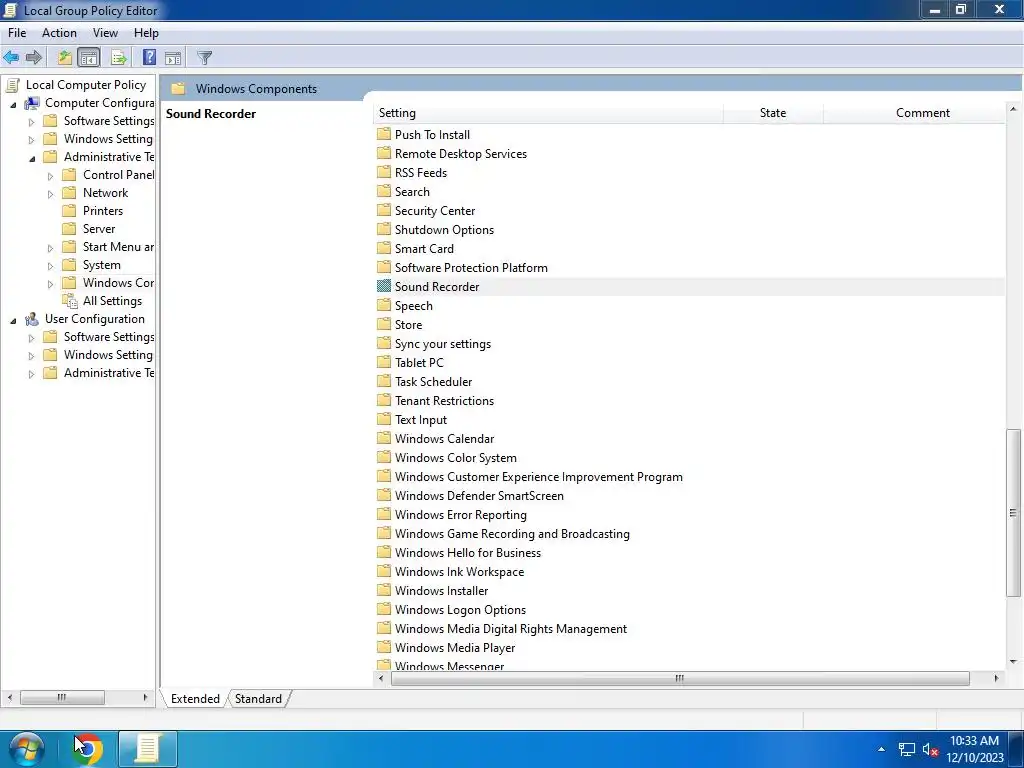Click the Windows Start button
Viewport: 1024px width, 768px height.
click(27, 748)
